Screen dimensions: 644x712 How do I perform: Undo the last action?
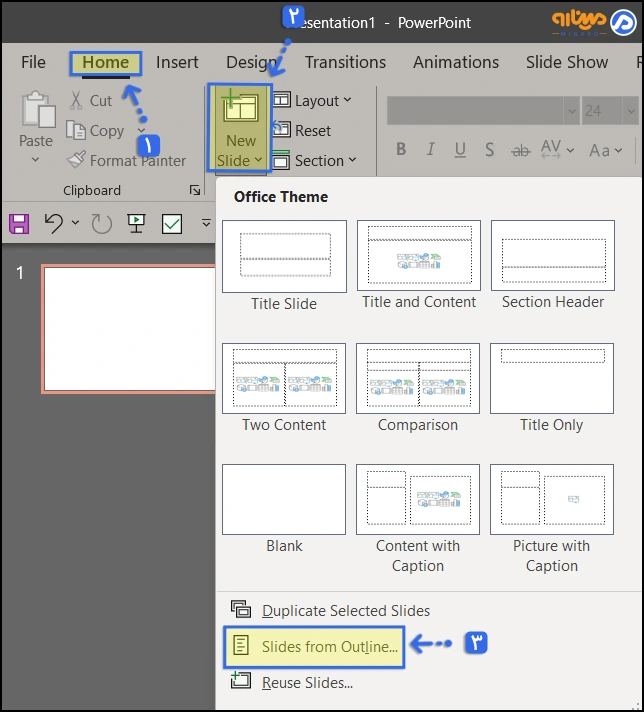tap(54, 223)
